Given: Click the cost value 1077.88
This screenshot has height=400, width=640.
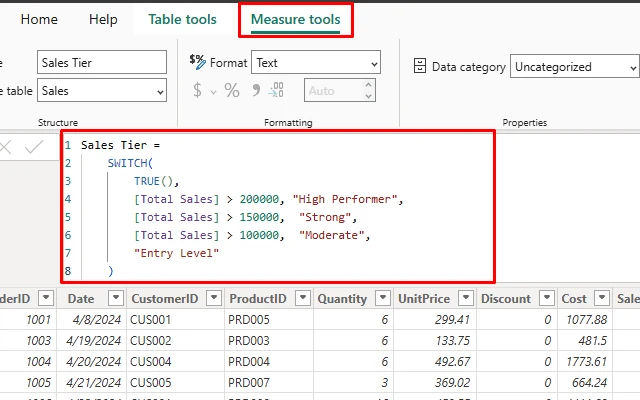Looking at the screenshot, I should click(587, 320).
